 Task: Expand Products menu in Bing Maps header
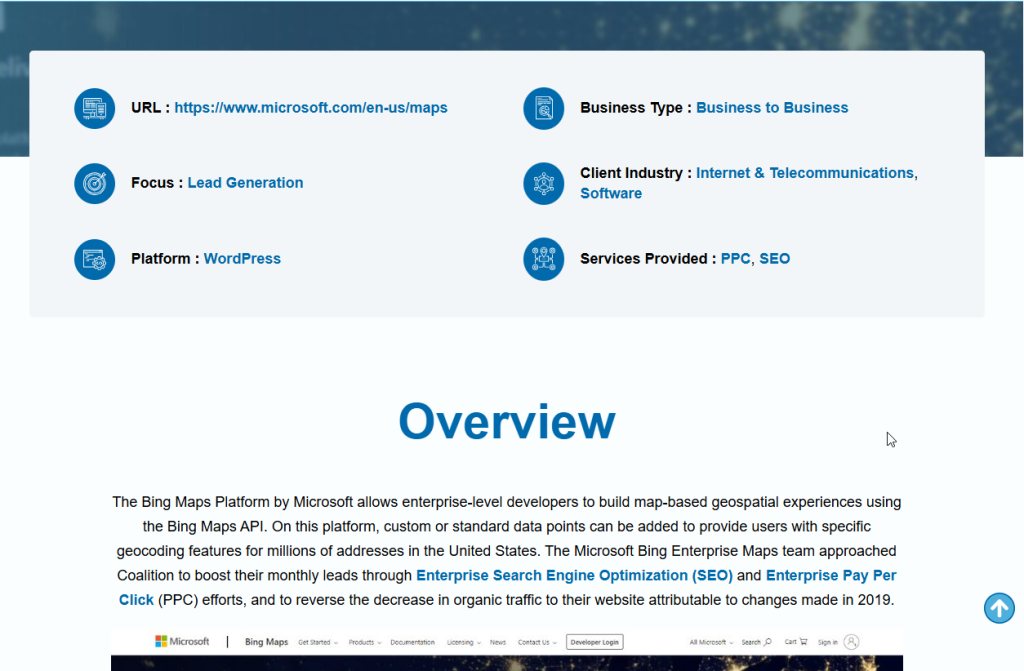[x=364, y=642]
